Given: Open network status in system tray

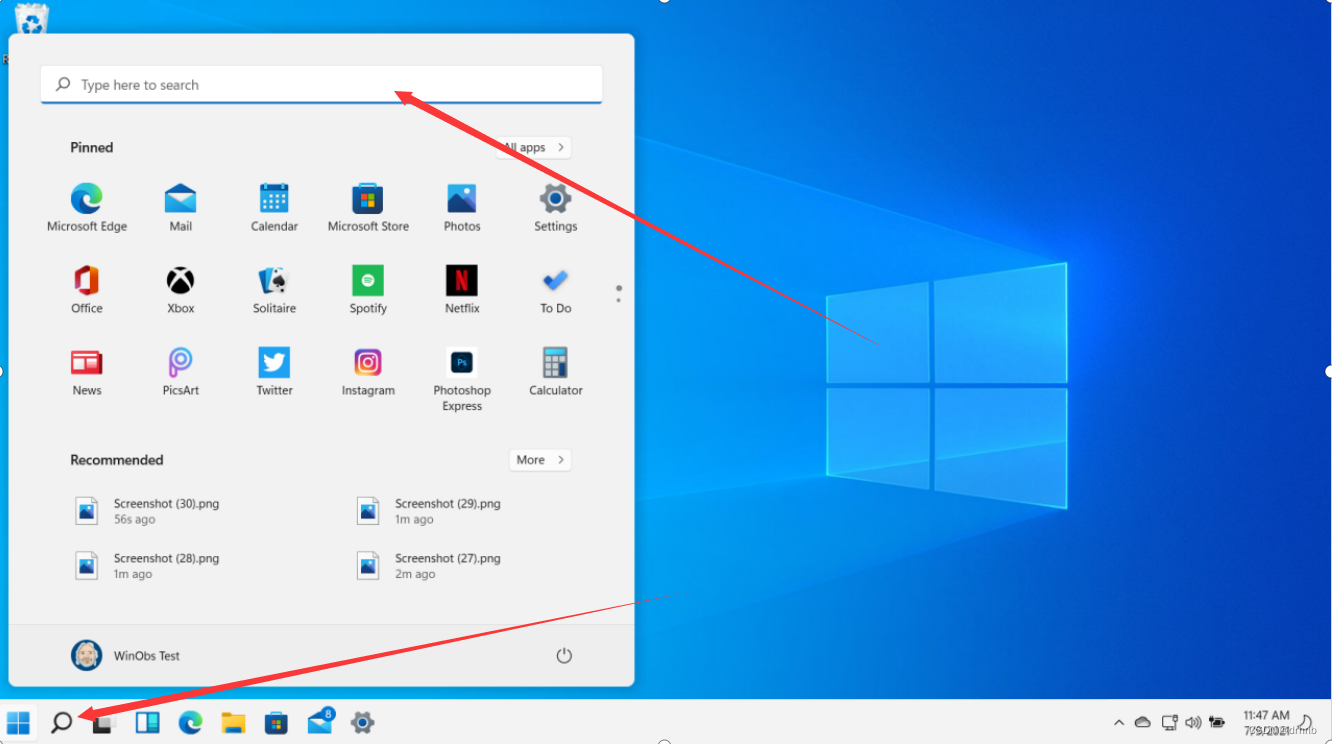Looking at the screenshot, I should click(1169, 722).
